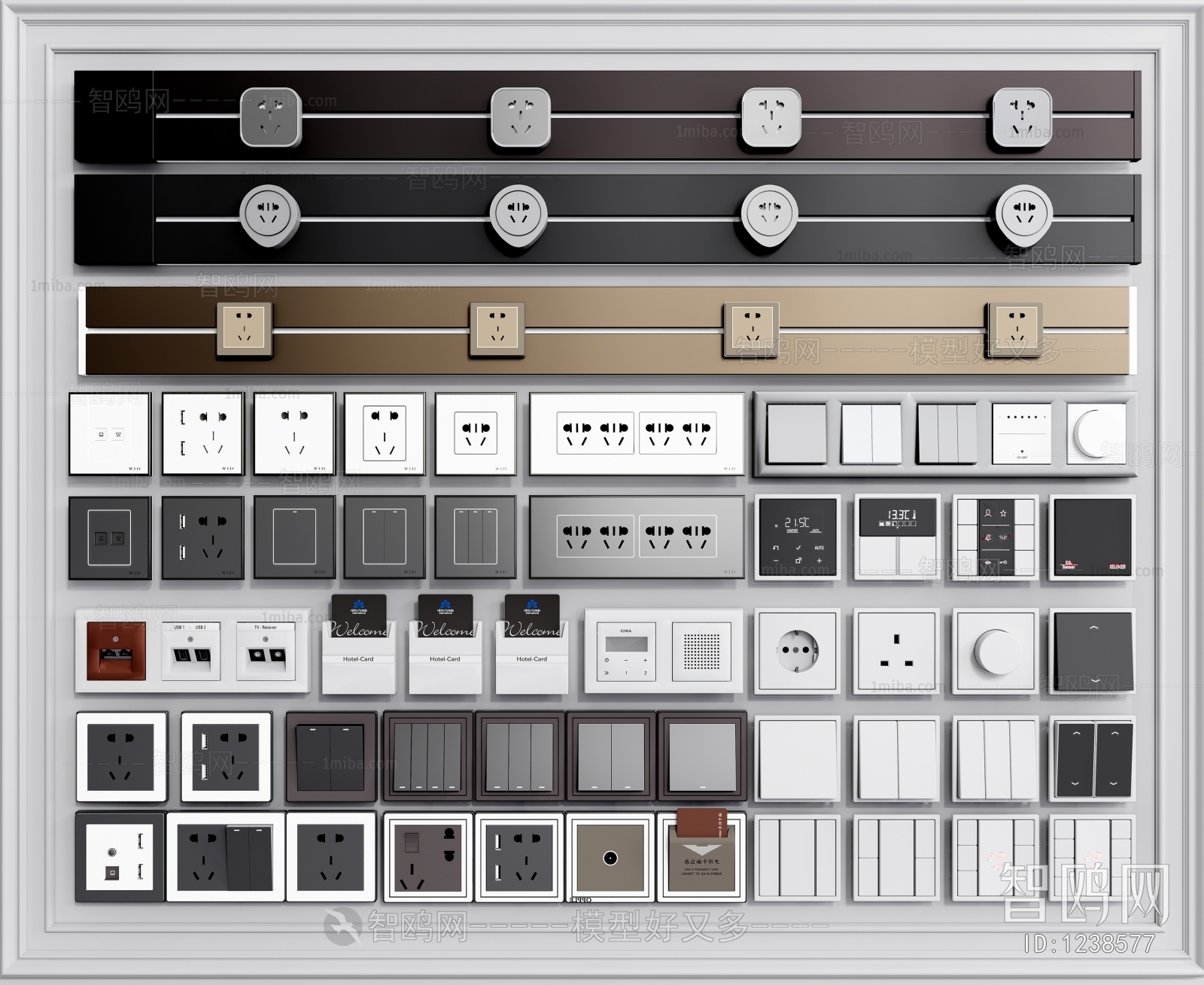Click the 13.3°C thermostat display
This screenshot has height=985, width=1204.
click(898, 517)
